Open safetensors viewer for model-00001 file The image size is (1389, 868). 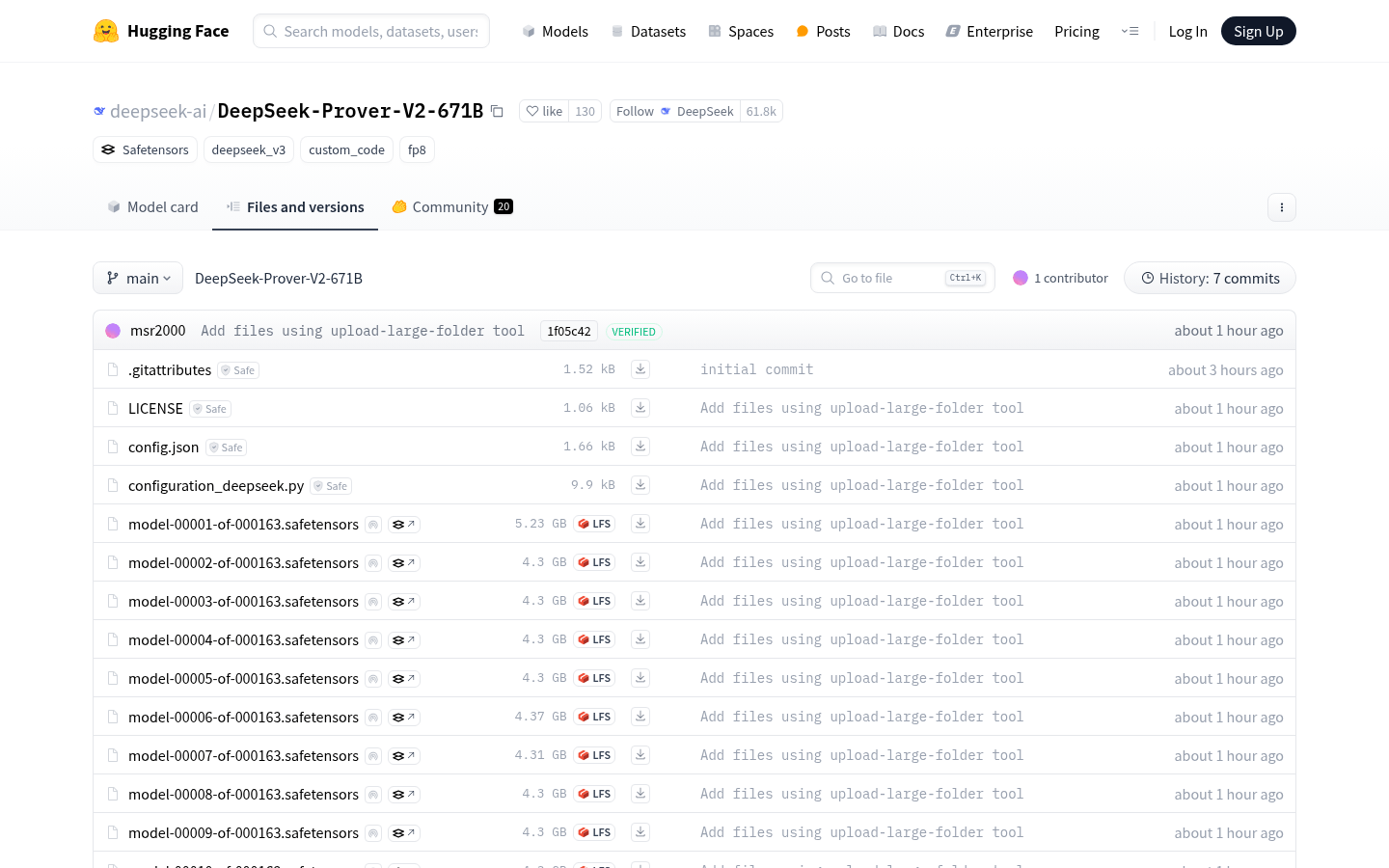[404, 525]
